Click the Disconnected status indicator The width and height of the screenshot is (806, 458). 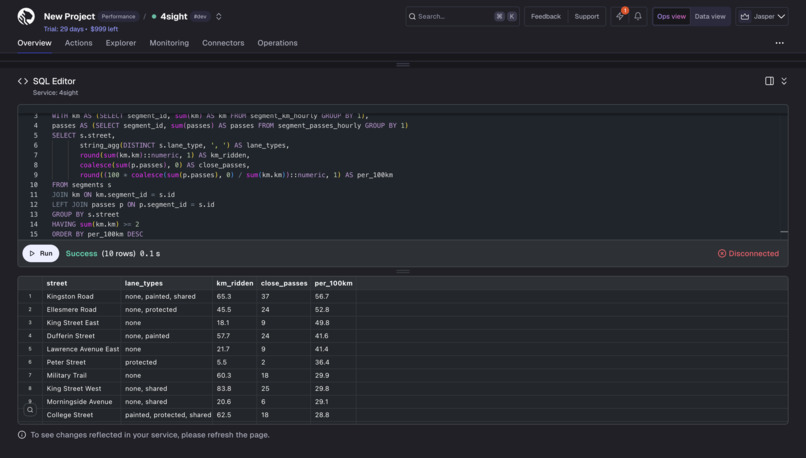pyautogui.click(x=748, y=253)
